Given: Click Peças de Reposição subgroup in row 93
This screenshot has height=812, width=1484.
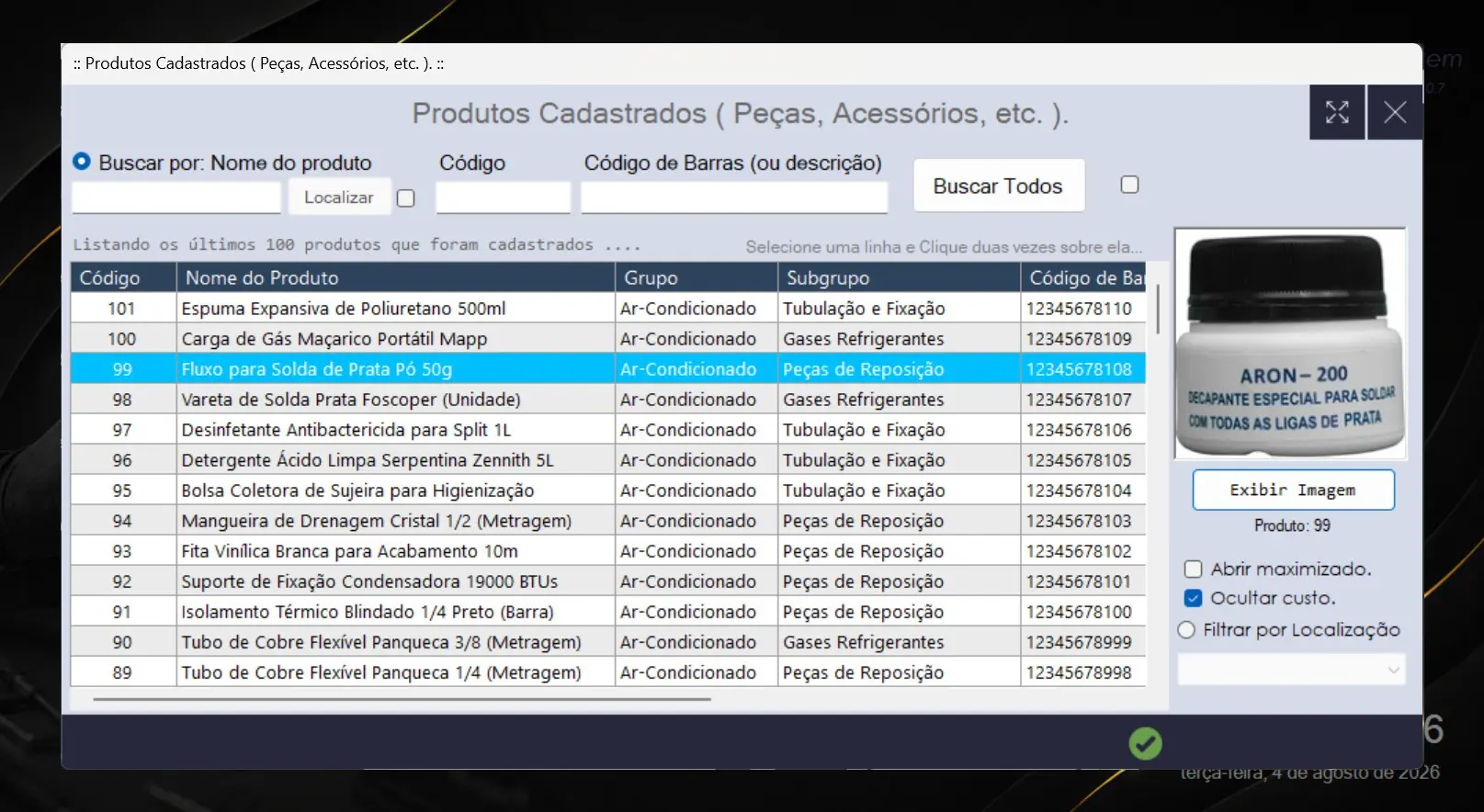Looking at the screenshot, I should [899, 550].
